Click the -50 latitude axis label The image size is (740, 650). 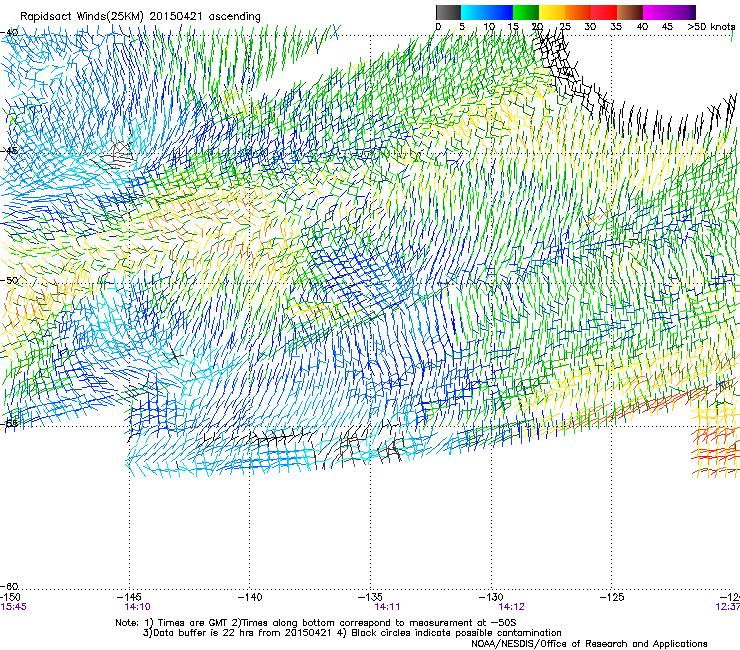coord(9,280)
